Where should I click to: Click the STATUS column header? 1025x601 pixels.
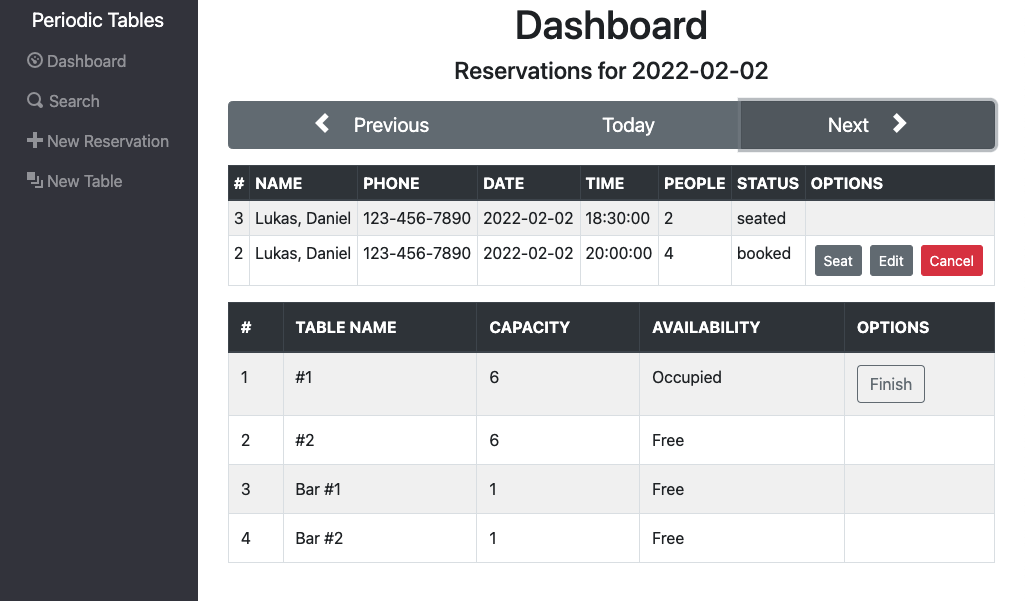tap(767, 184)
